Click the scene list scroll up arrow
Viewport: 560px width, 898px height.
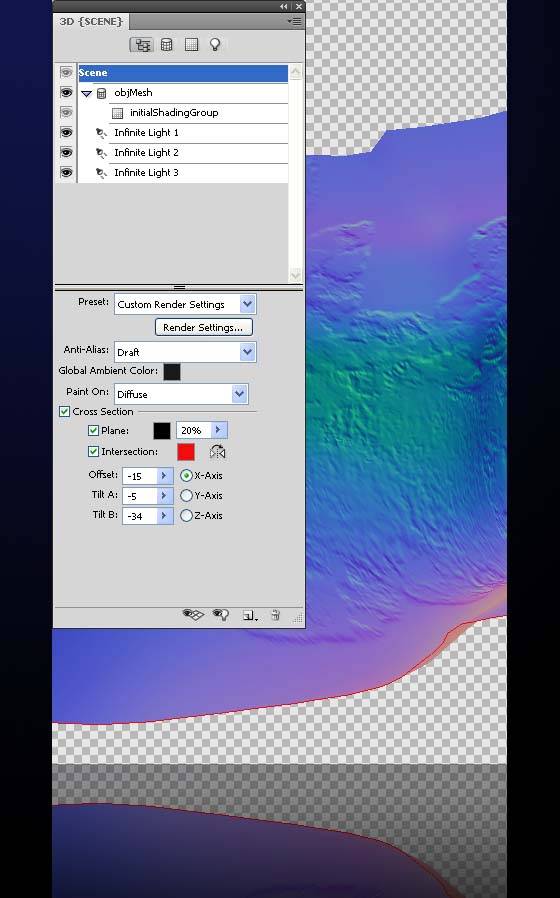295,72
